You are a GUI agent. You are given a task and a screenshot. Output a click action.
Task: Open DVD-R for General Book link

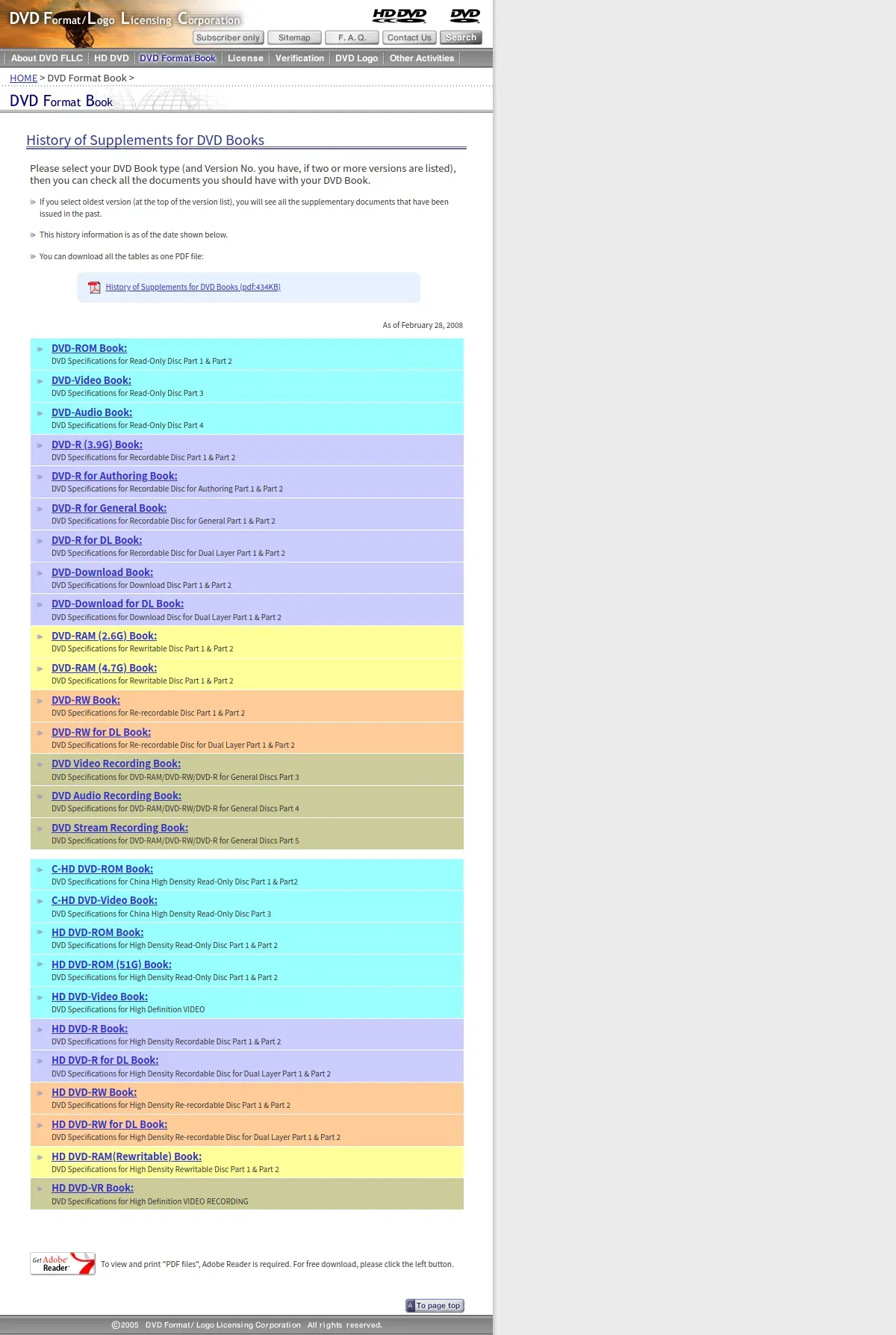click(x=109, y=508)
